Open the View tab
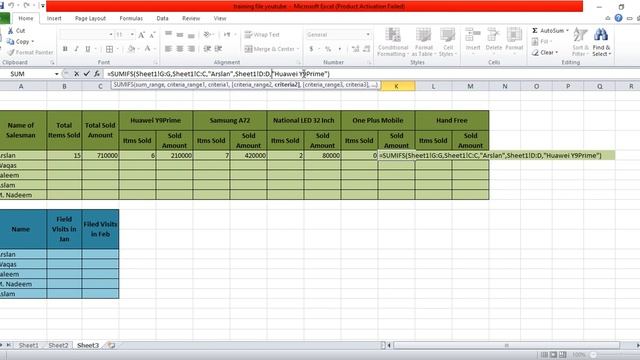Viewport: 640px width, 360px height. (220, 18)
